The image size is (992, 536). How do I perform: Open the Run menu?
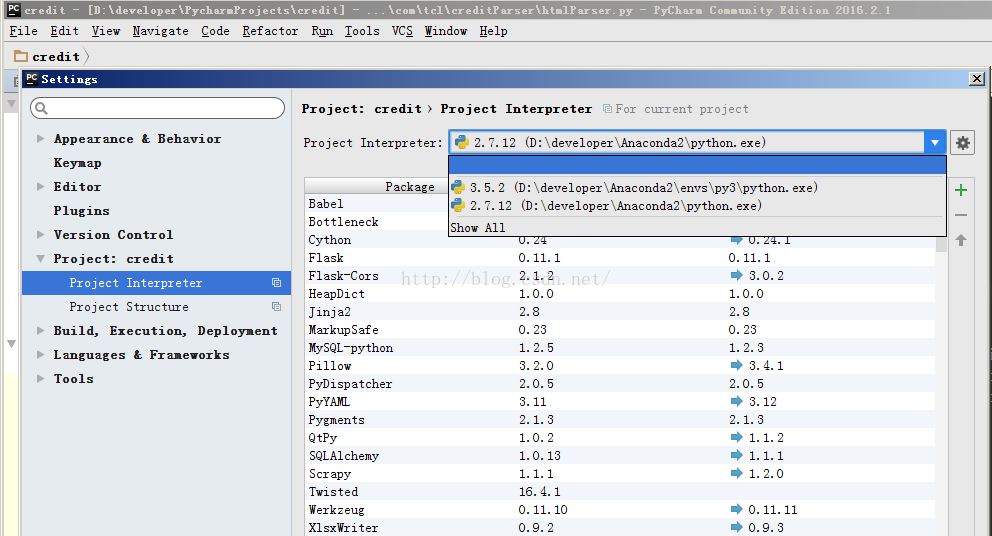point(322,31)
